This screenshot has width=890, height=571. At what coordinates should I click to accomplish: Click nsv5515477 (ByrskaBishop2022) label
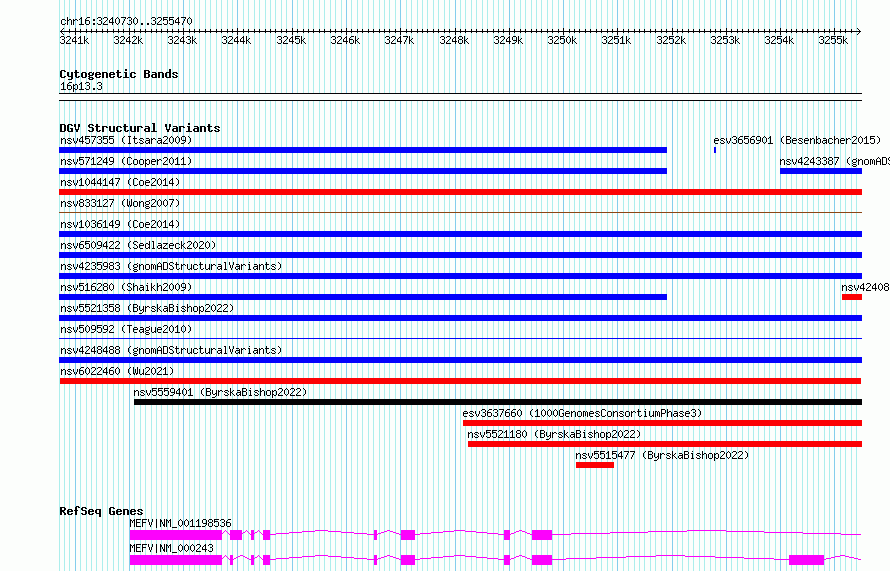[662, 455]
